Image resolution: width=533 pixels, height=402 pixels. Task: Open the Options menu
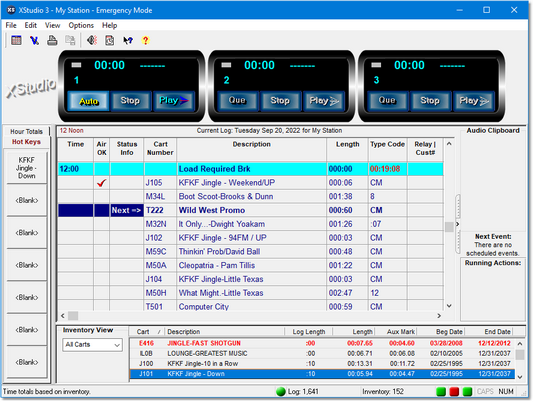pos(81,25)
